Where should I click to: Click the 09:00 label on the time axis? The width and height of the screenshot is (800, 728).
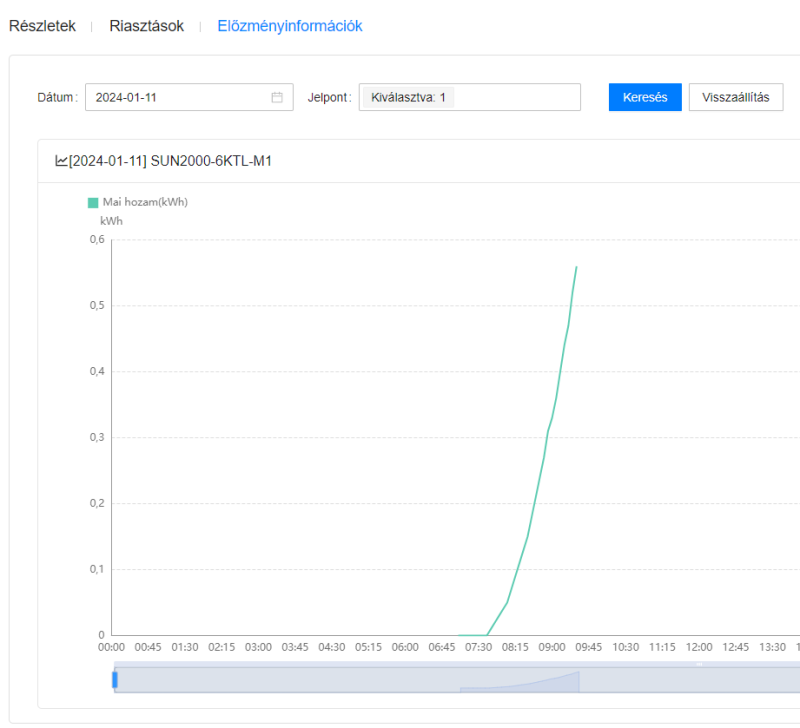[552, 647]
